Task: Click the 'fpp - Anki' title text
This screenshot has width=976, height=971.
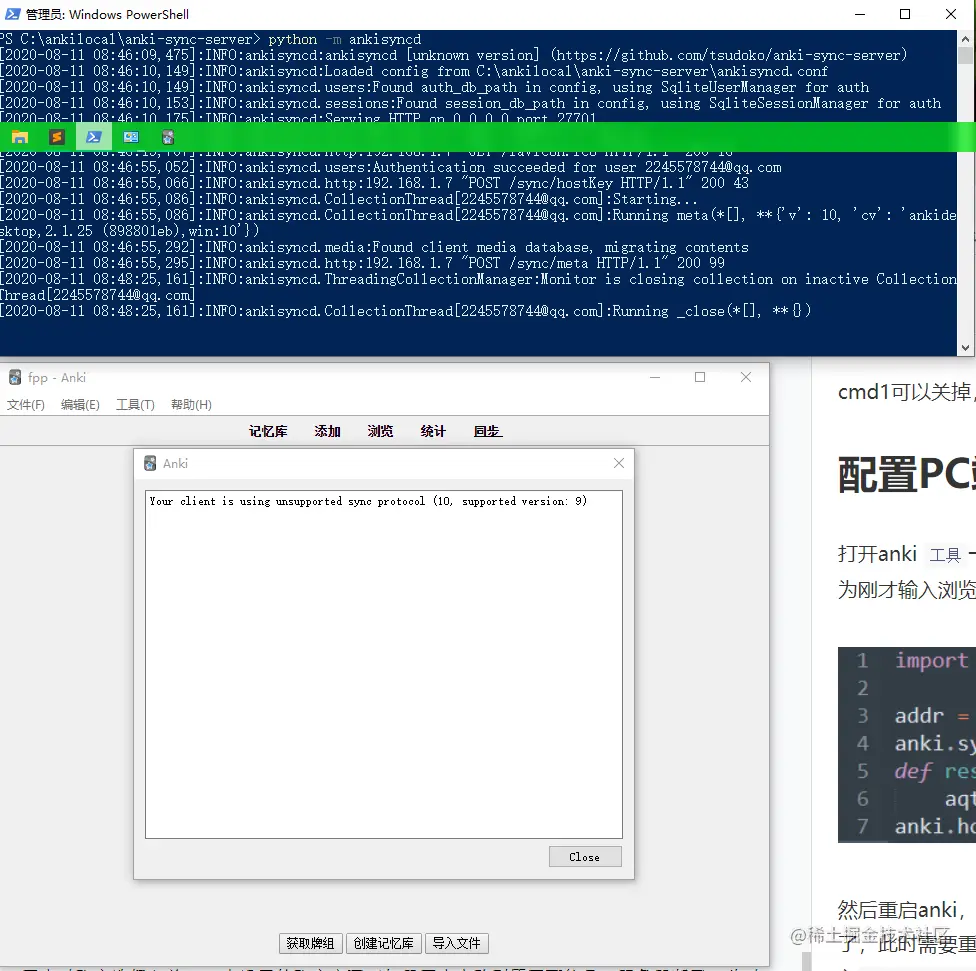Action: point(57,378)
